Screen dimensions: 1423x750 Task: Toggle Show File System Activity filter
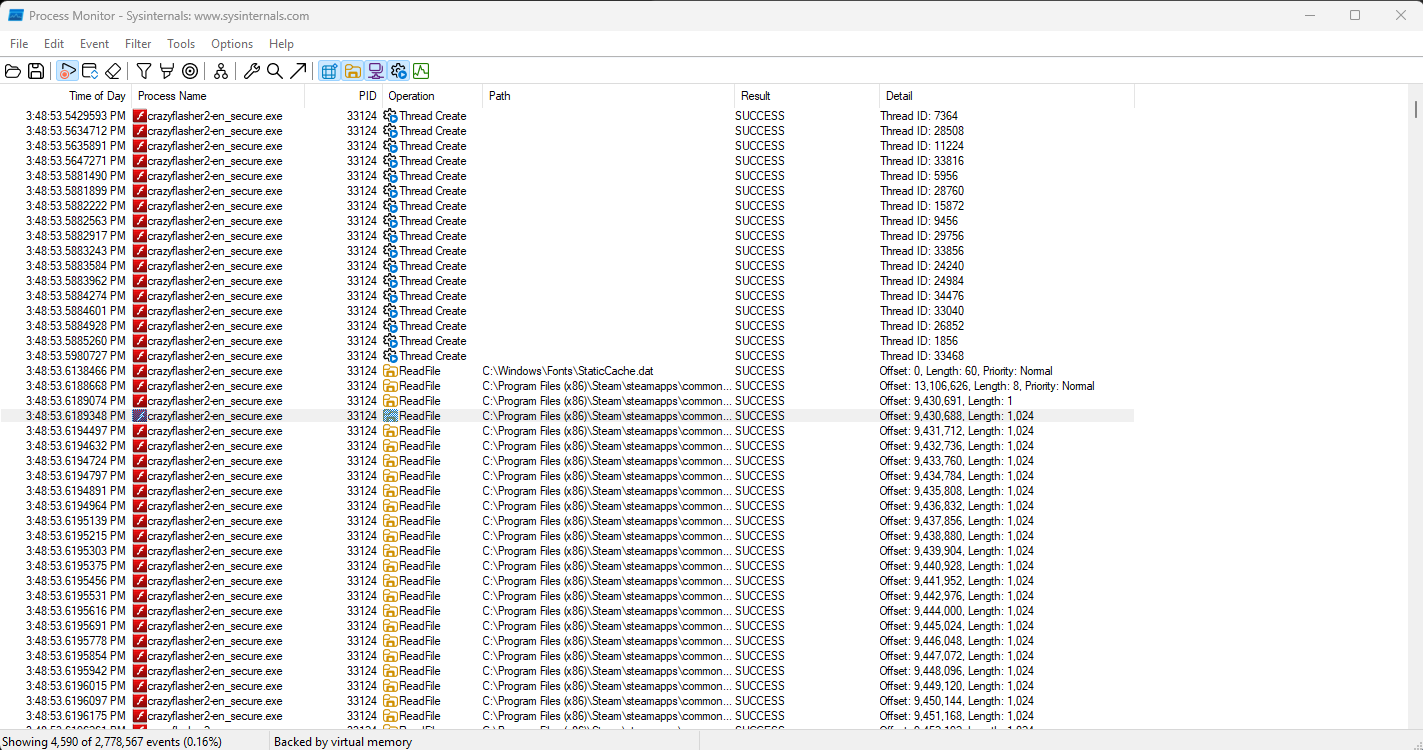353,71
